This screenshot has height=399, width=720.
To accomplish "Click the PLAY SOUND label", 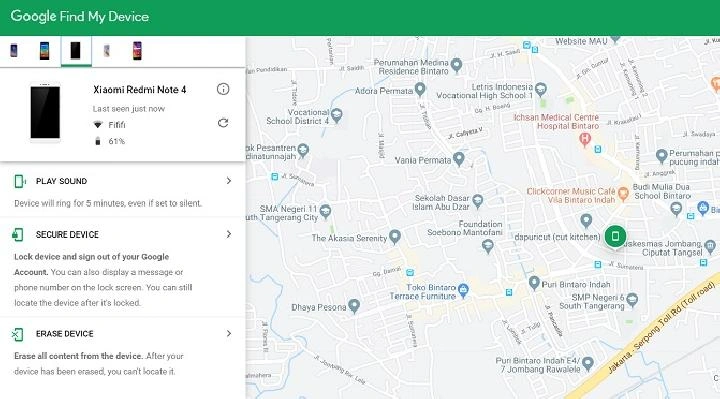I will [x=62, y=181].
